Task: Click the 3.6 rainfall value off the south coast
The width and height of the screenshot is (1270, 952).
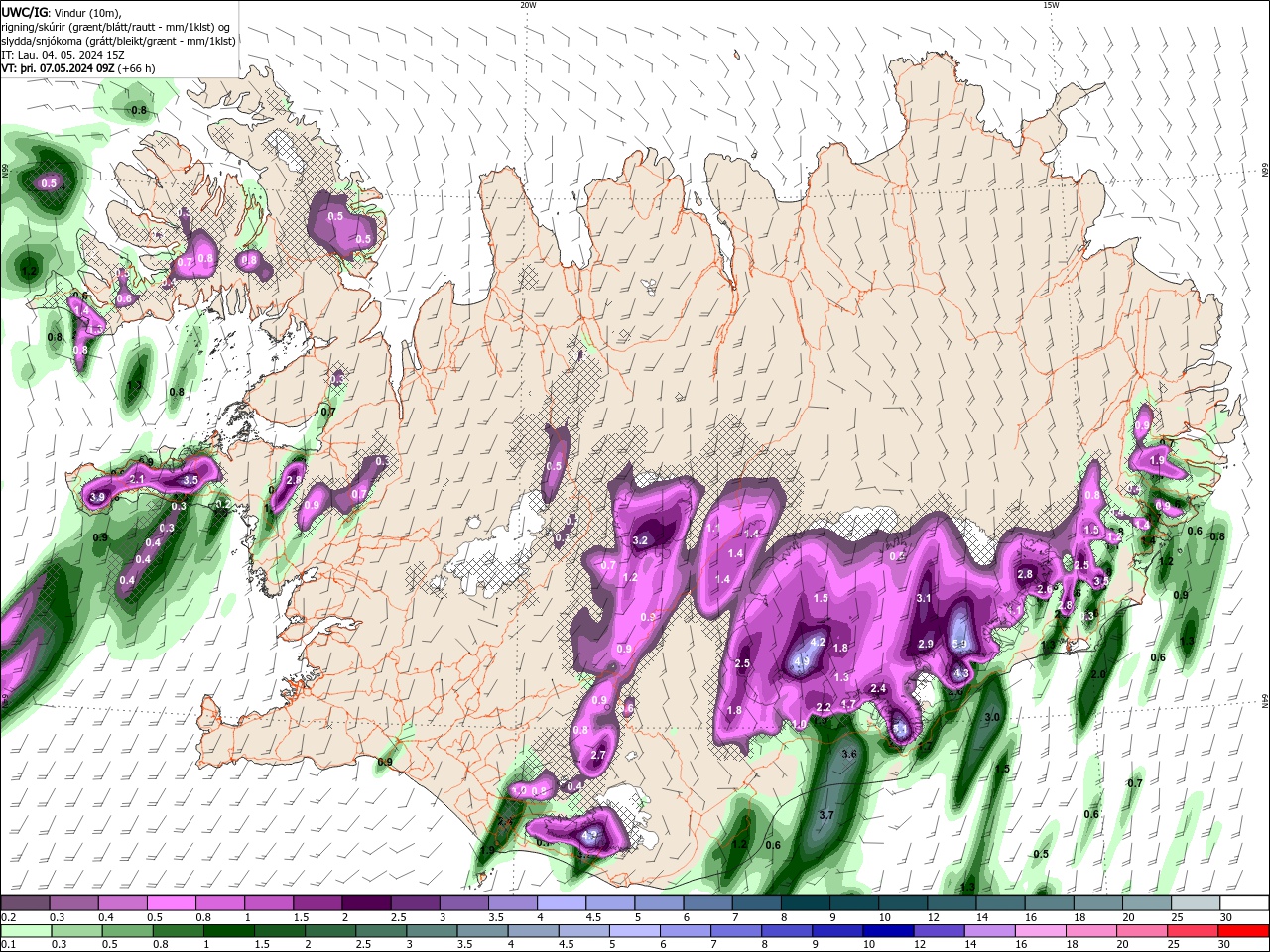Action: [848, 754]
